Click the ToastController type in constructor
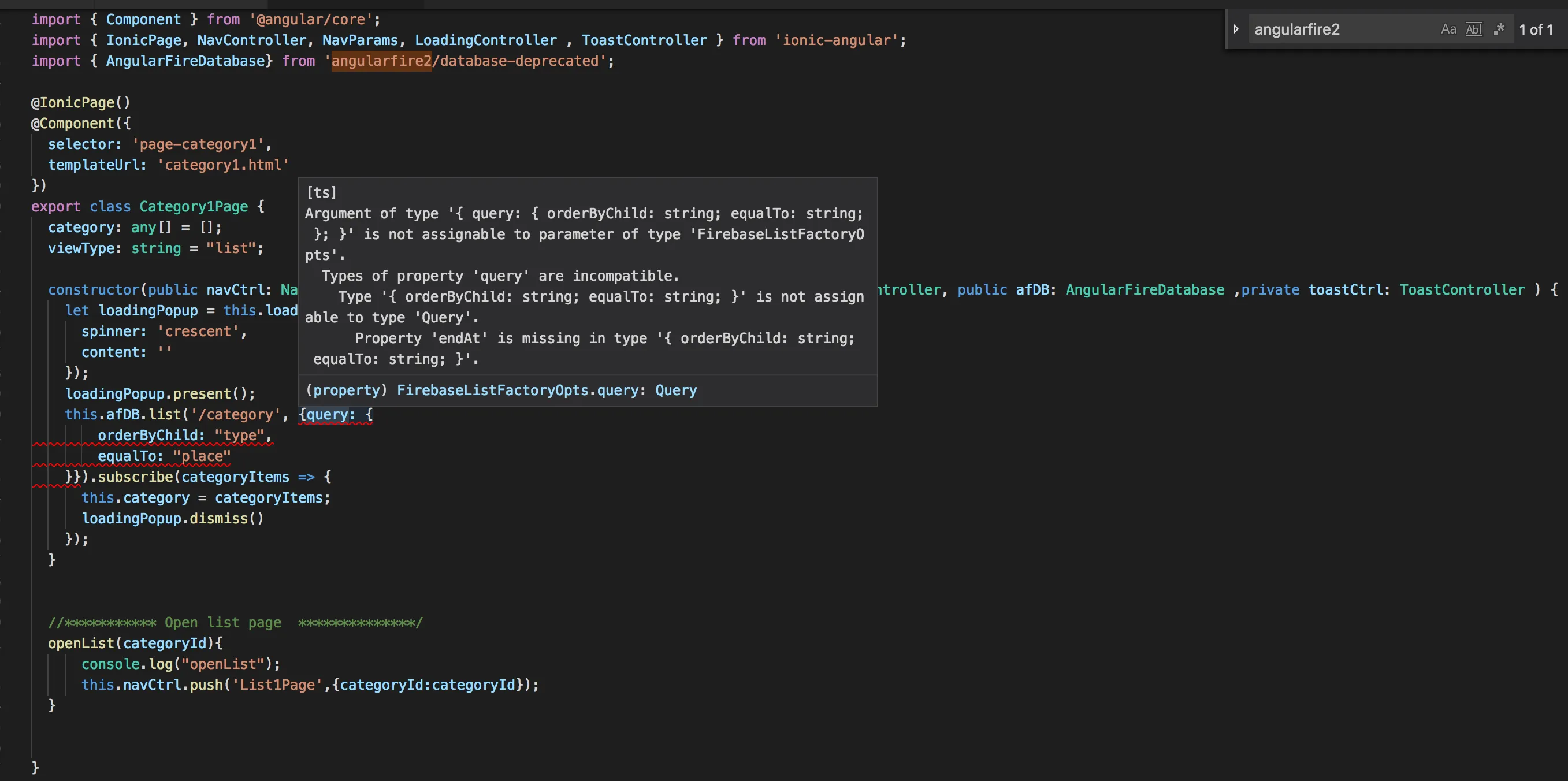This screenshot has width=1568, height=781. tap(1462, 290)
